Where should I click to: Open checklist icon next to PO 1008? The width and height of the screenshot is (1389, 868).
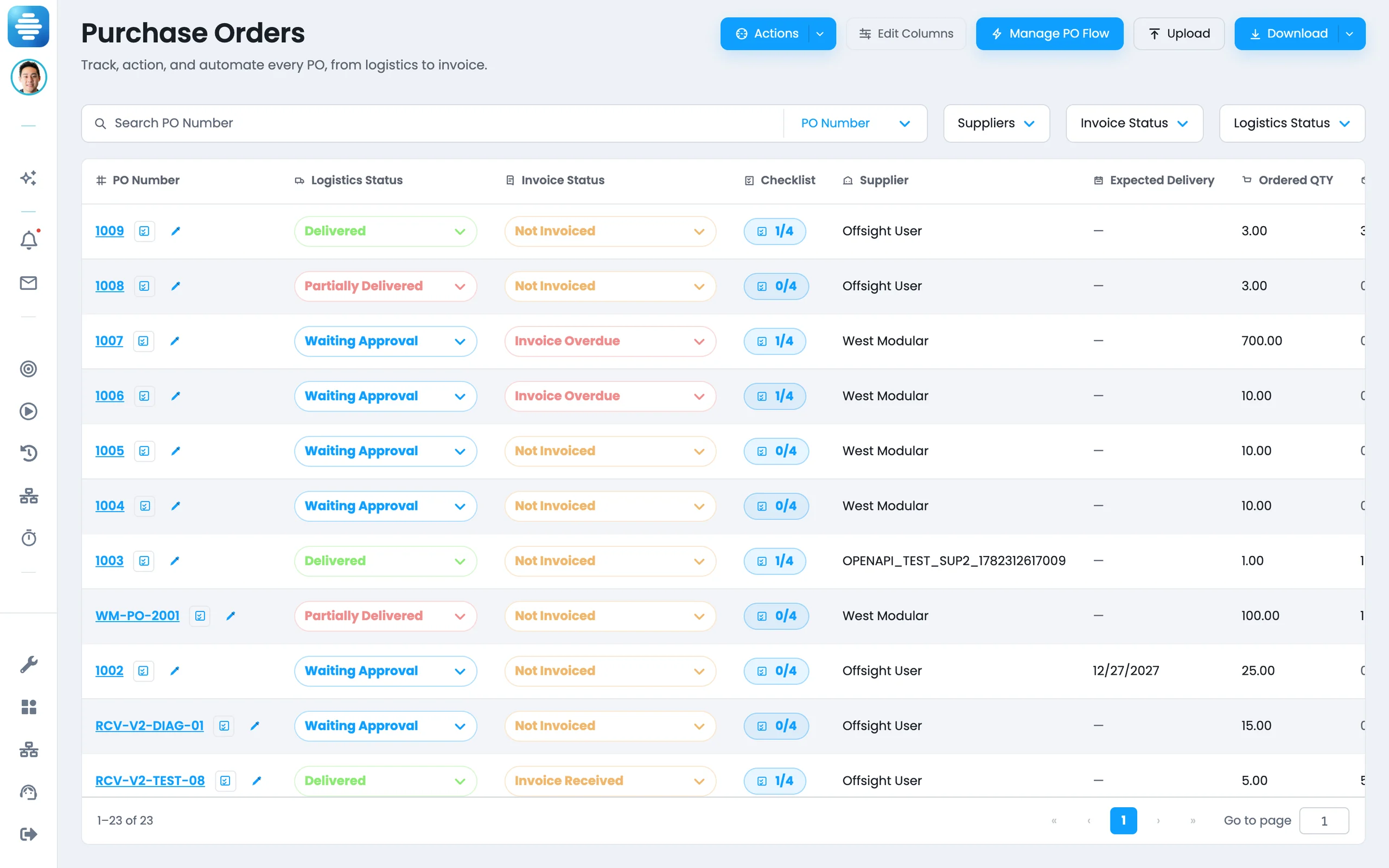coord(144,286)
